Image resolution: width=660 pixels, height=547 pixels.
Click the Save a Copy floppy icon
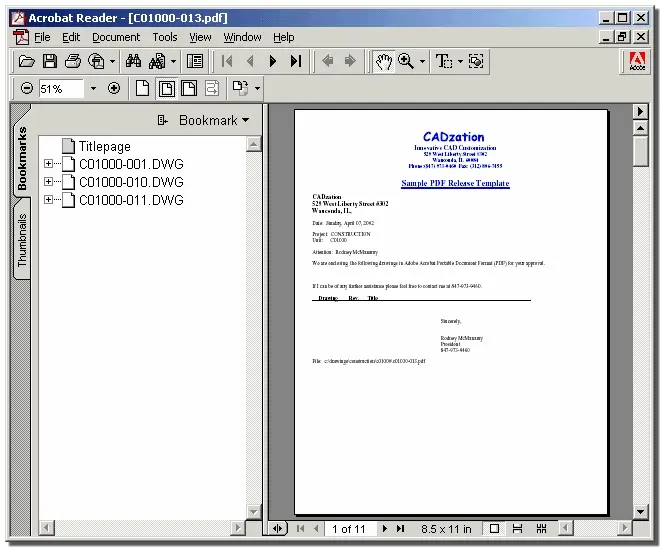[x=50, y=62]
